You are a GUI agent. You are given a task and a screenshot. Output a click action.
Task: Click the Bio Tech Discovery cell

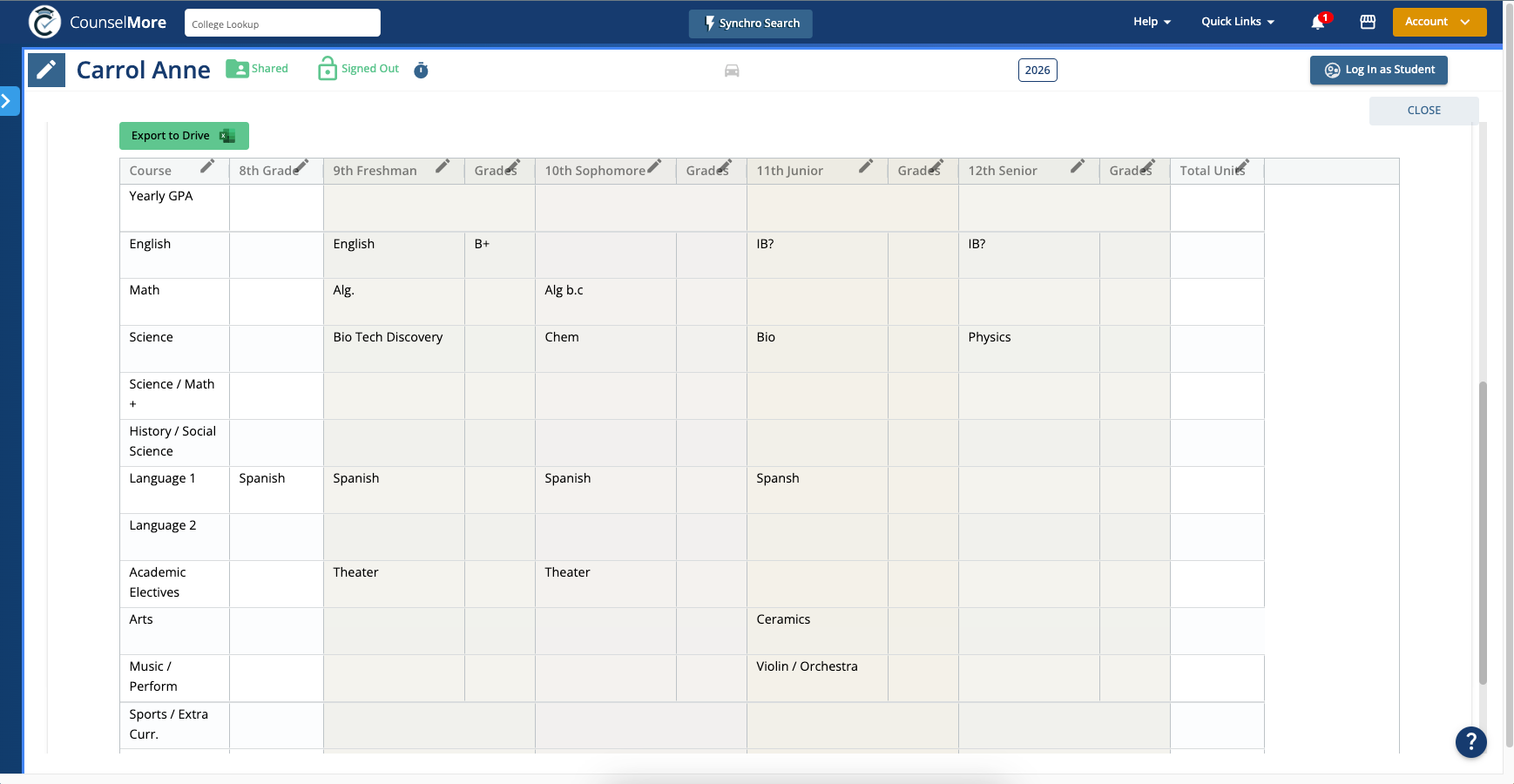pos(394,349)
